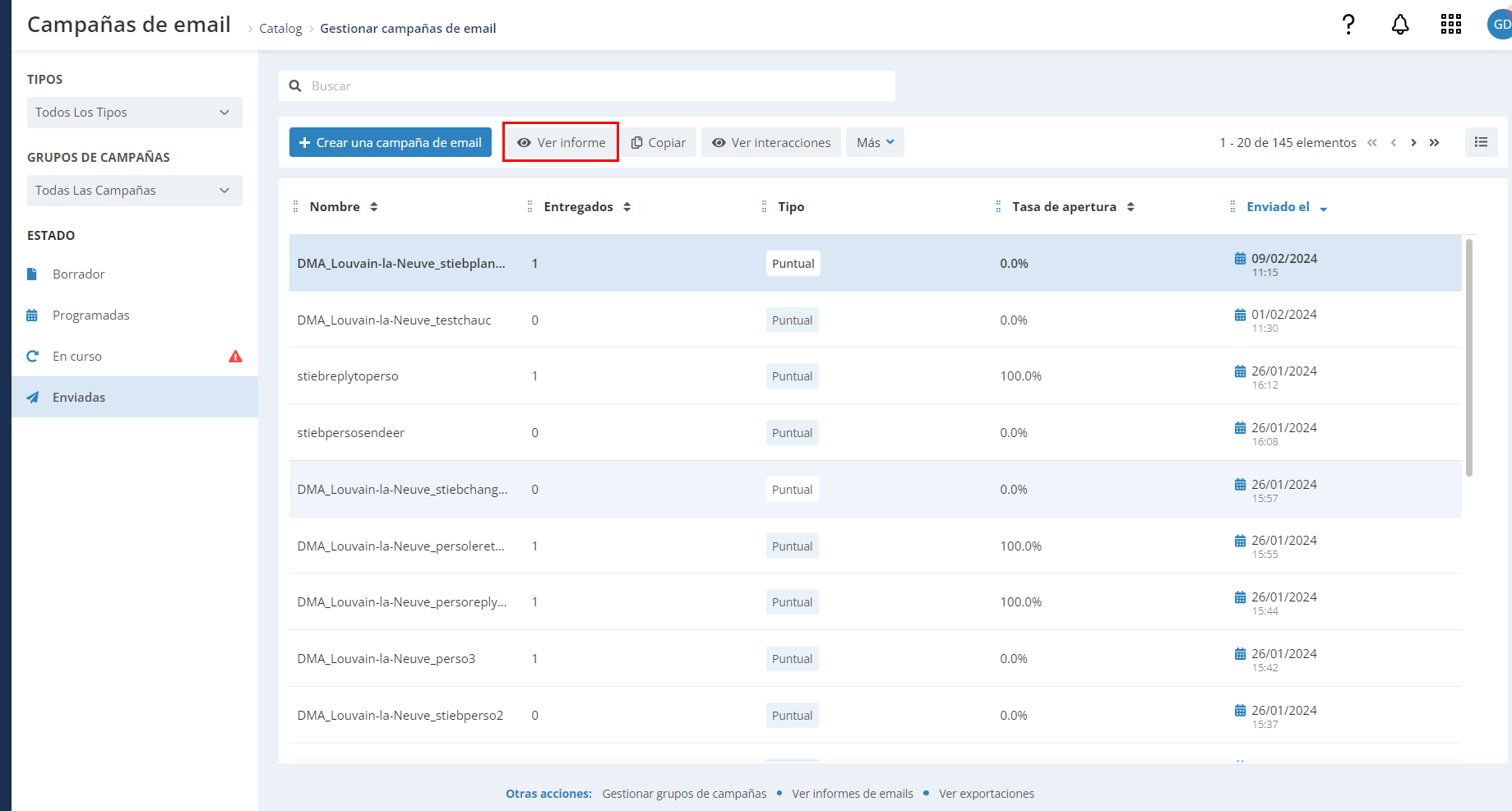This screenshot has width=1512, height=811.
Task: Go to the previous page of results
Action: click(1394, 143)
